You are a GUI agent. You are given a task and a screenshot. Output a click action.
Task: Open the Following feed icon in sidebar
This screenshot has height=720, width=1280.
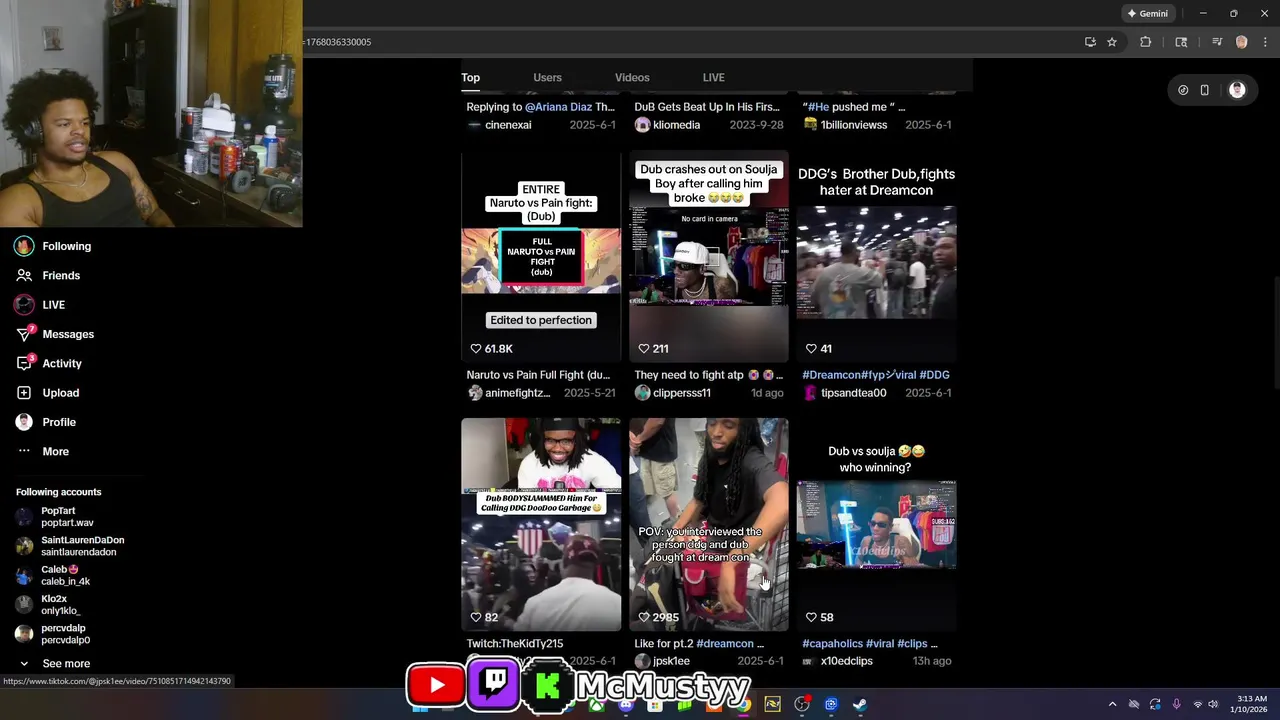(x=24, y=246)
